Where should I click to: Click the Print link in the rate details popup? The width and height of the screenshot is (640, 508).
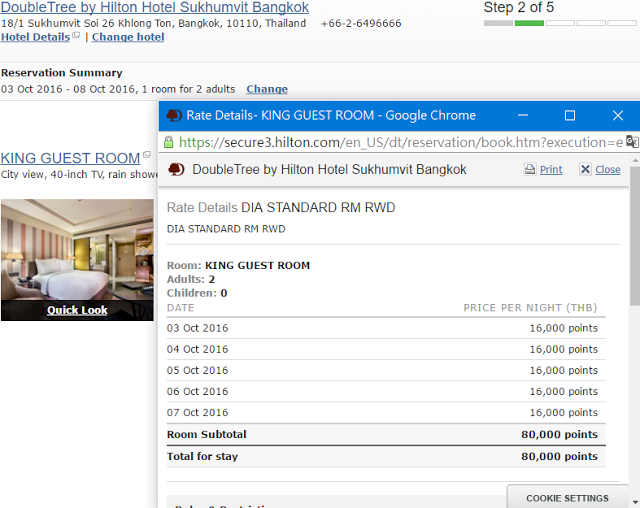point(551,169)
